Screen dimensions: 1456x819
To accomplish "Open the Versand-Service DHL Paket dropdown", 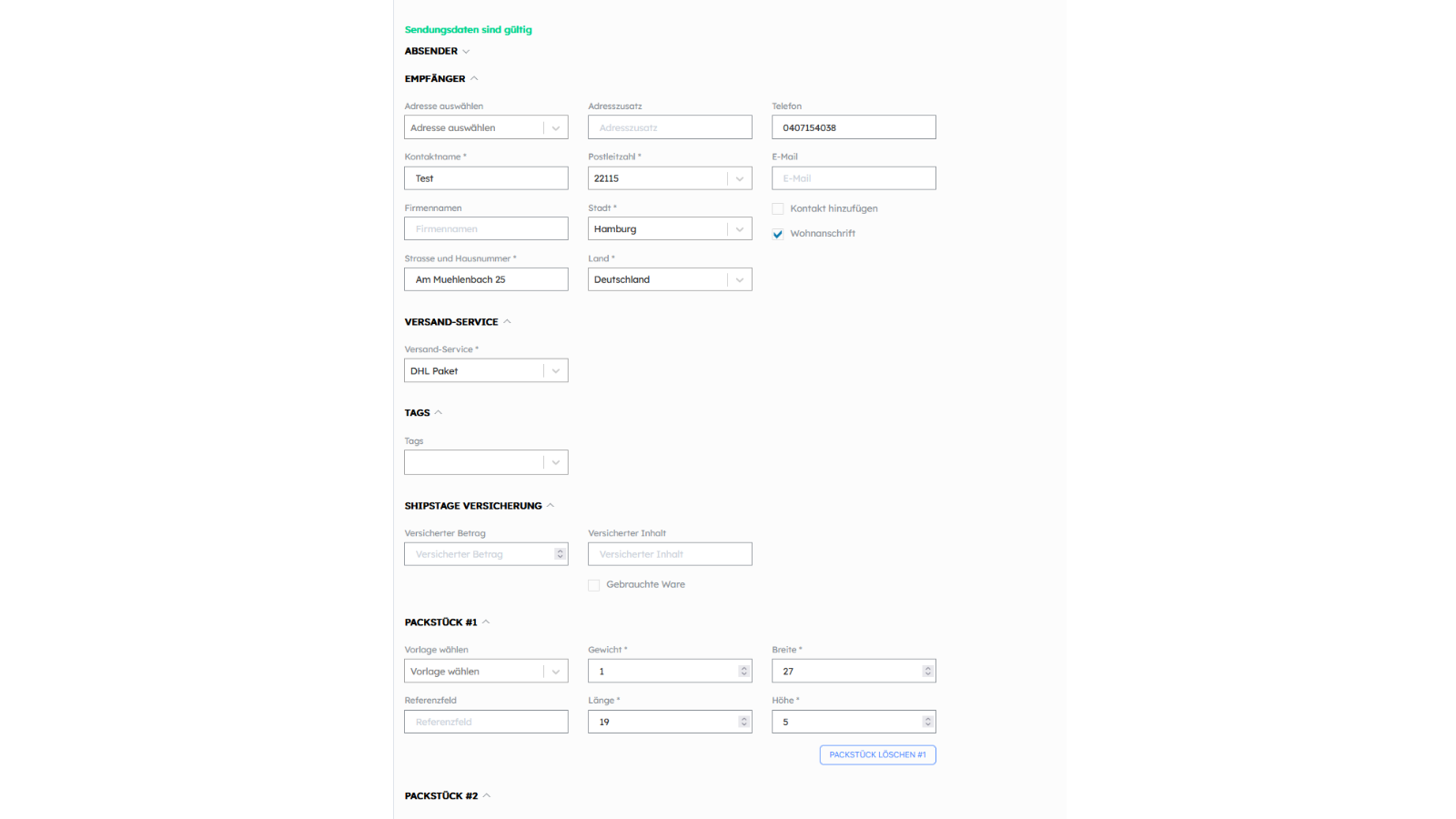I will tap(486, 370).
